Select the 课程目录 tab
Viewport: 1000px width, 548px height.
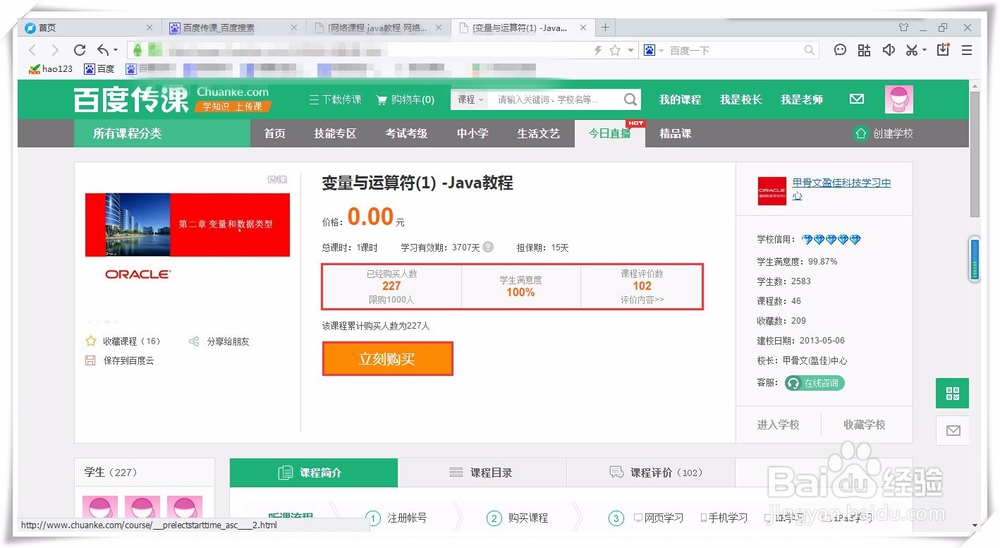tap(482, 473)
